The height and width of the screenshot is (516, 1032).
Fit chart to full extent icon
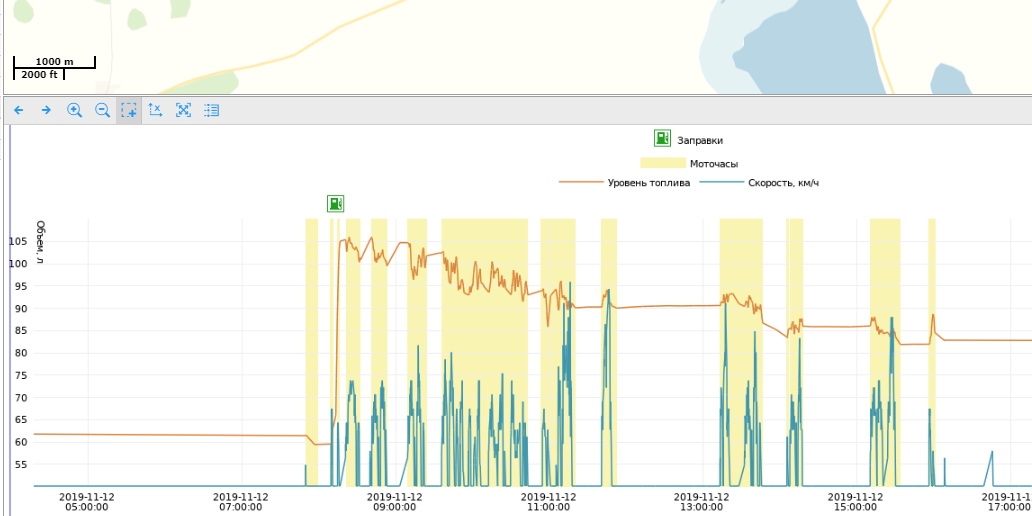point(183,110)
